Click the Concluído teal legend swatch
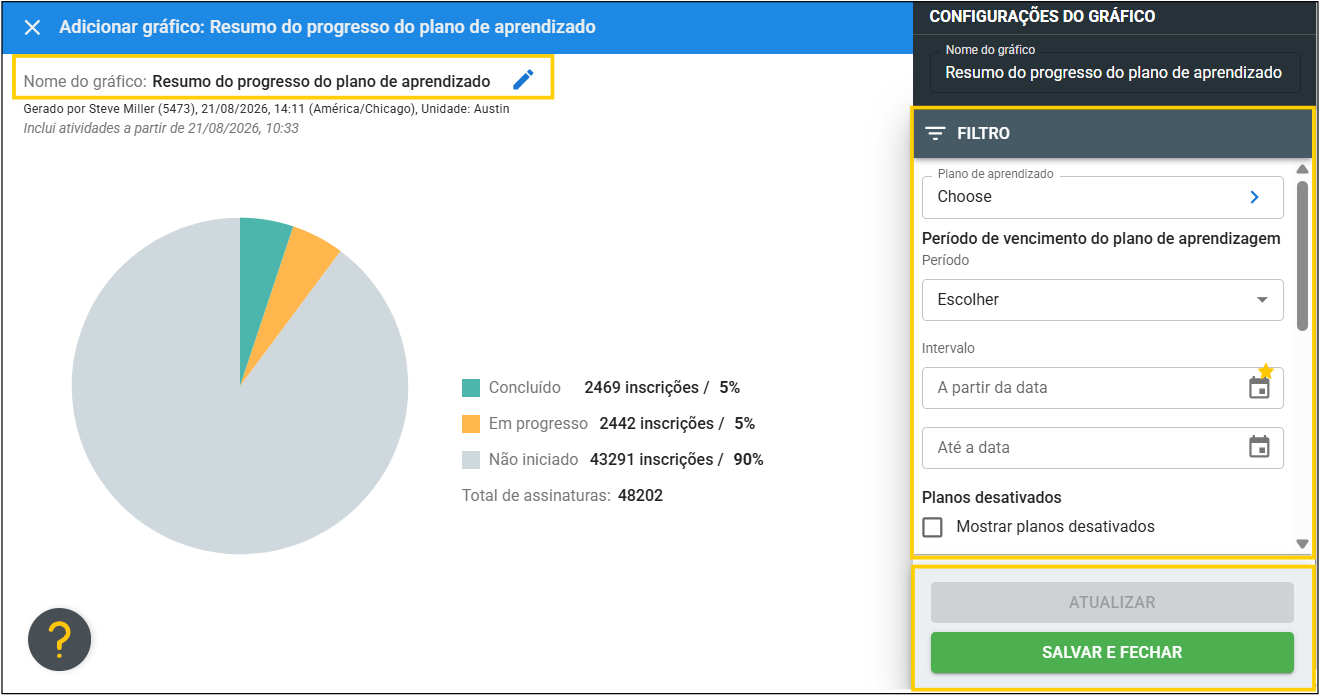This screenshot has width=1319, height=695. 471,388
